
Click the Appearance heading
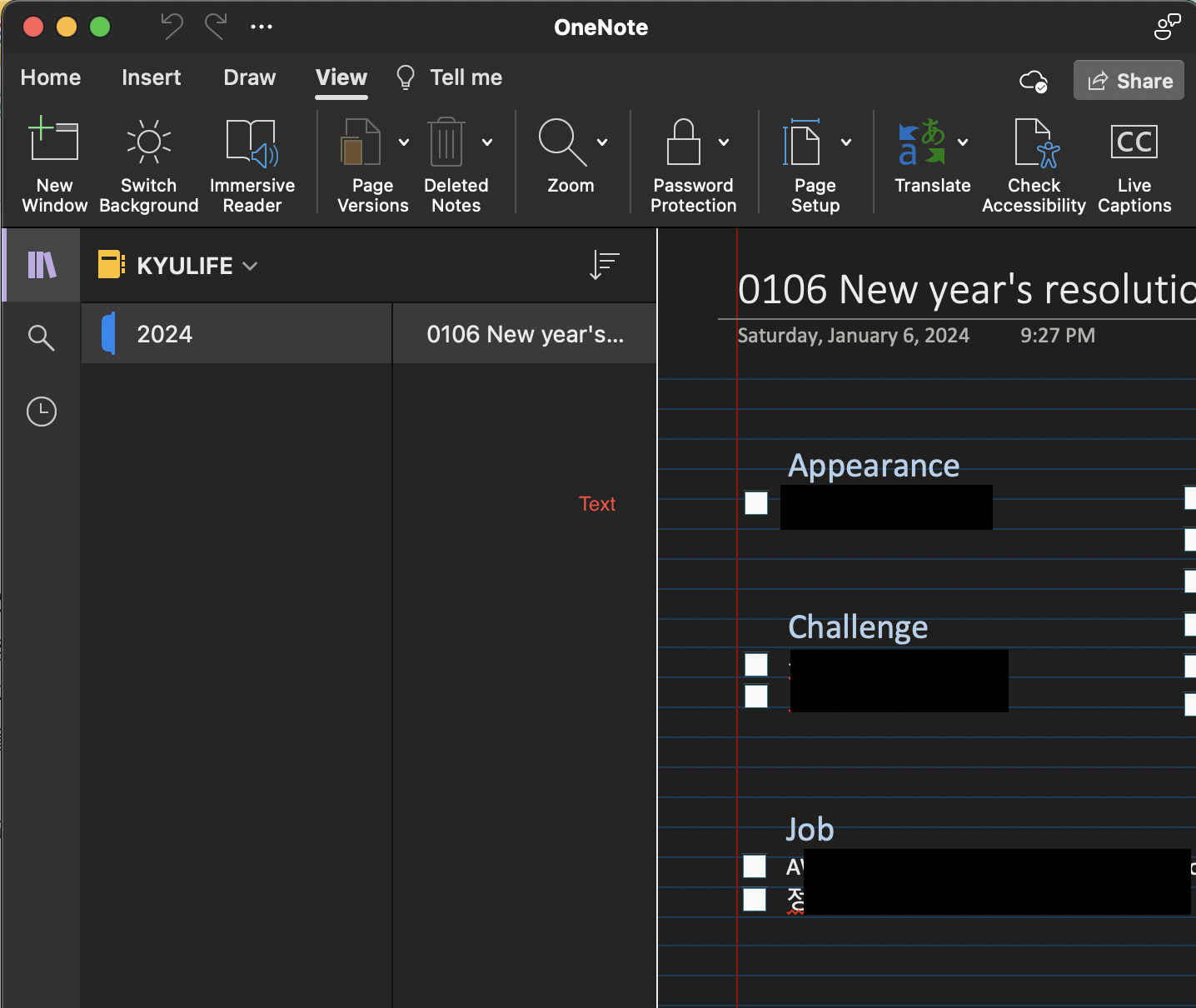pos(874,467)
